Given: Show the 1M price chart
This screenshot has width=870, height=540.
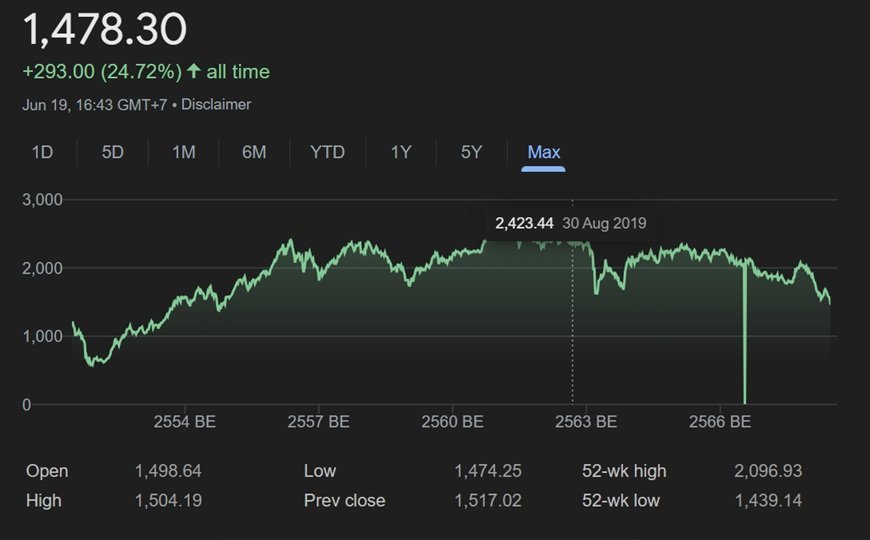Looking at the screenshot, I should [x=183, y=152].
